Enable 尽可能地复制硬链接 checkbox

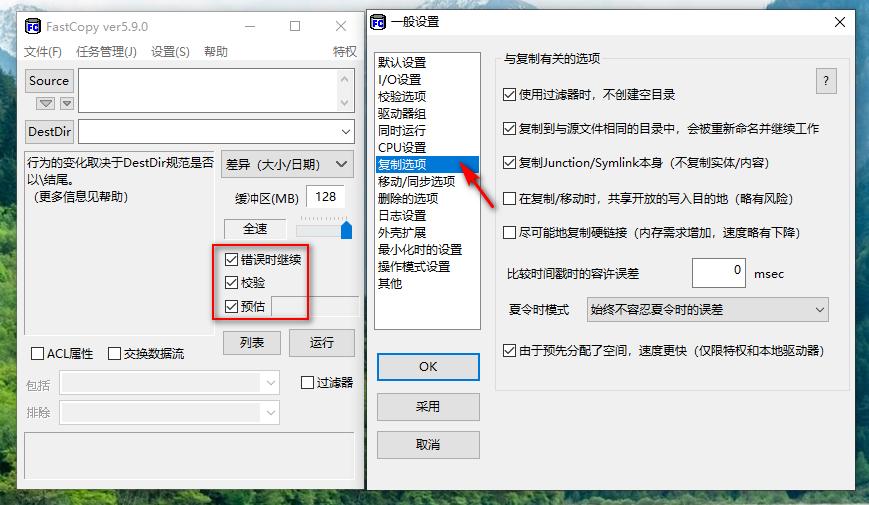(x=509, y=232)
